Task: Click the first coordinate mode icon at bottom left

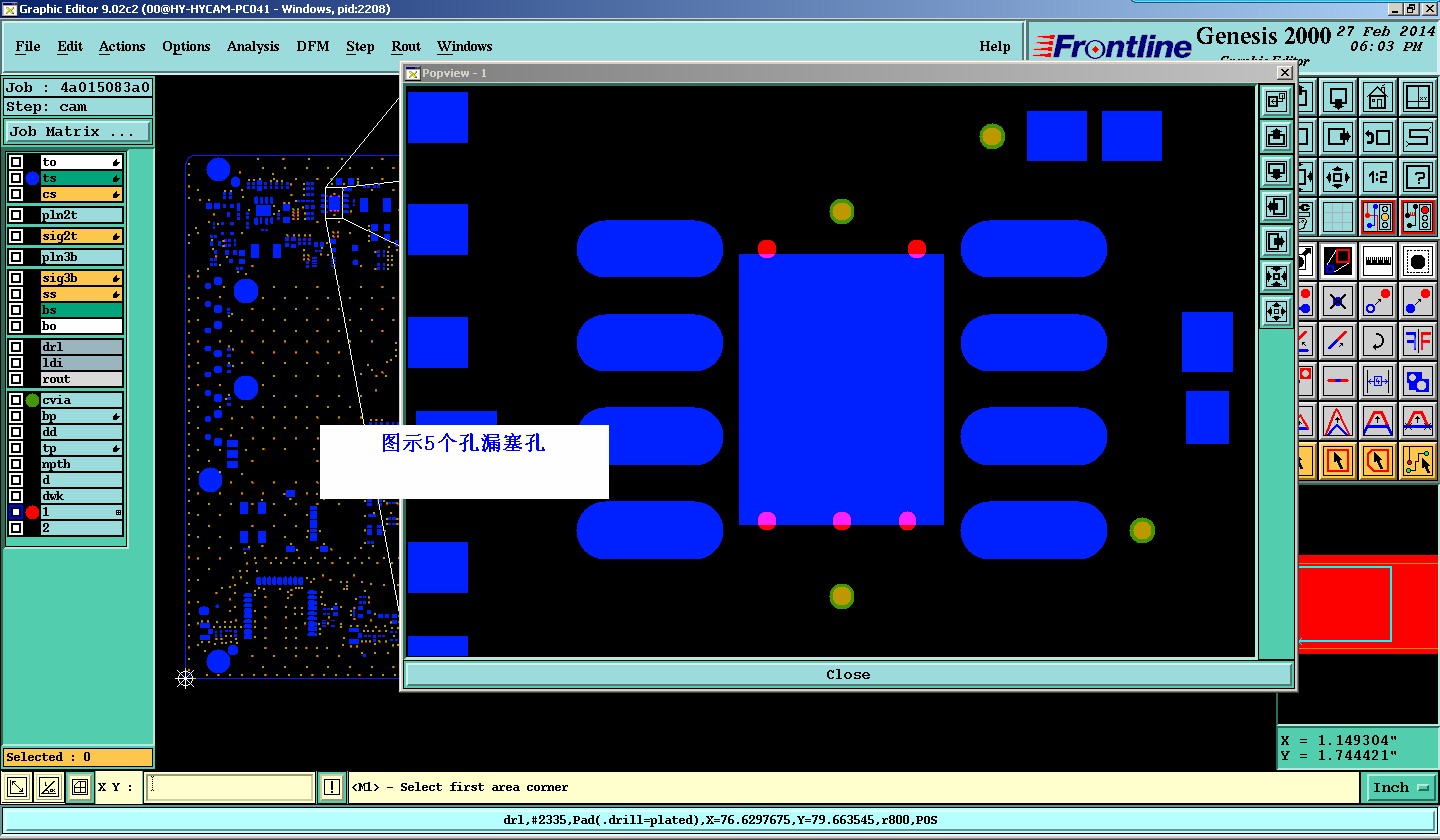Action: pyautogui.click(x=18, y=787)
